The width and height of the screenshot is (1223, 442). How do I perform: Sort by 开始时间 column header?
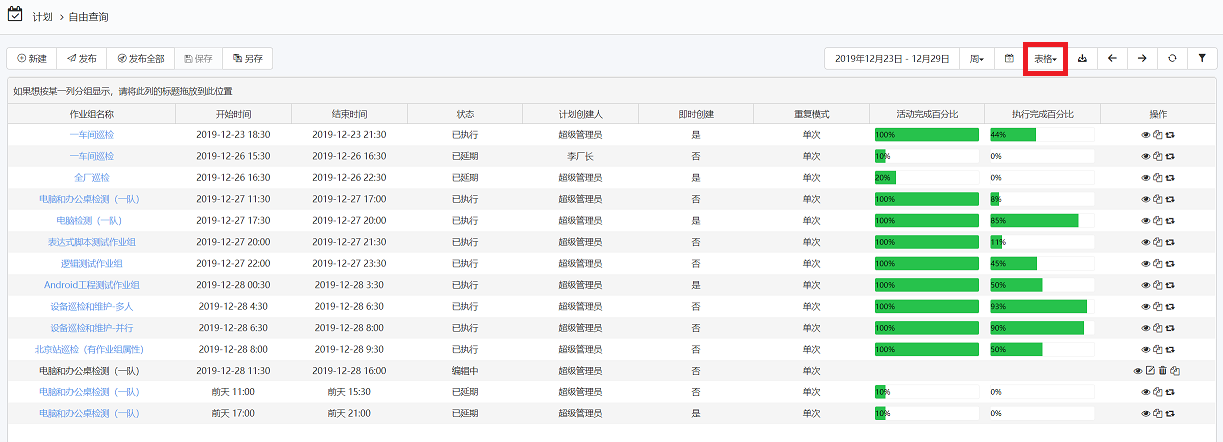(232, 114)
